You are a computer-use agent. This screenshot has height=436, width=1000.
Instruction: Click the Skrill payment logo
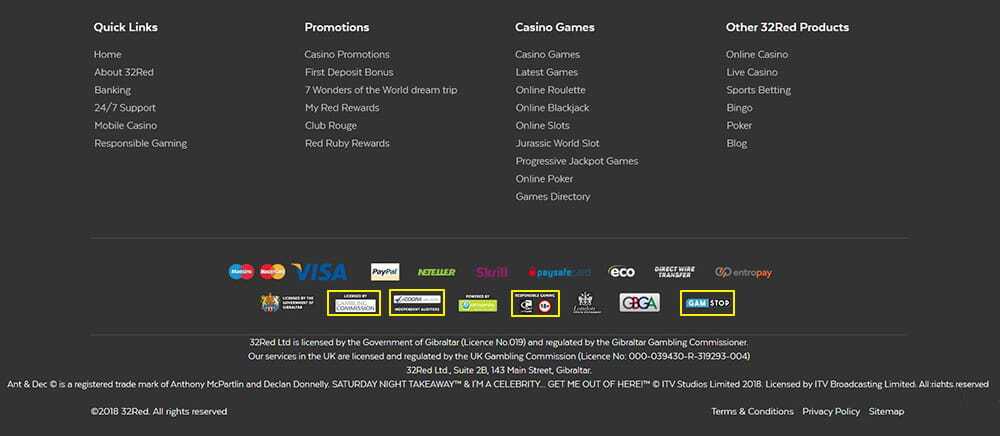click(491, 272)
